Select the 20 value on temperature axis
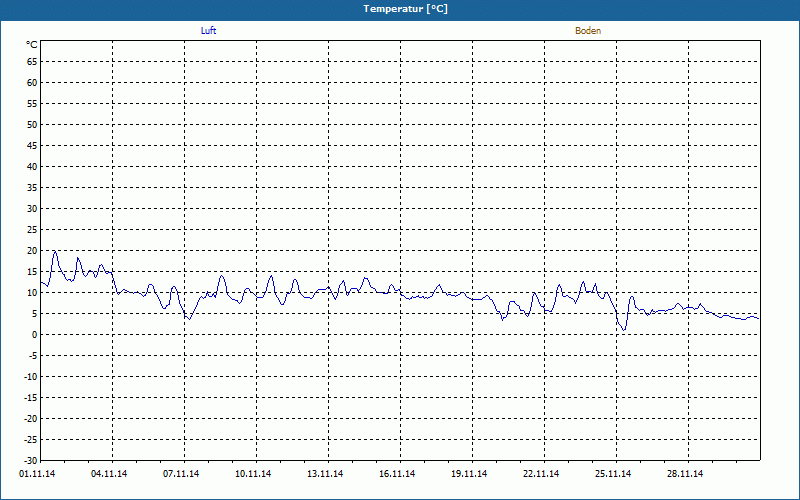800x500 pixels. (x=32, y=251)
